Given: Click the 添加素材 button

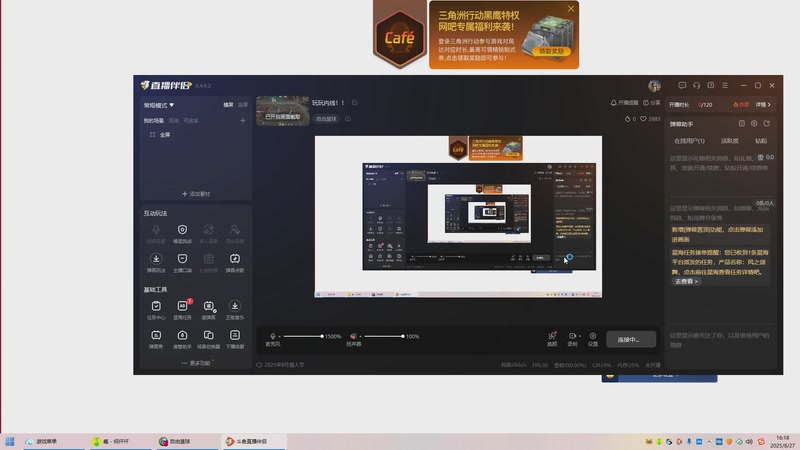Looking at the screenshot, I should point(196,194).
